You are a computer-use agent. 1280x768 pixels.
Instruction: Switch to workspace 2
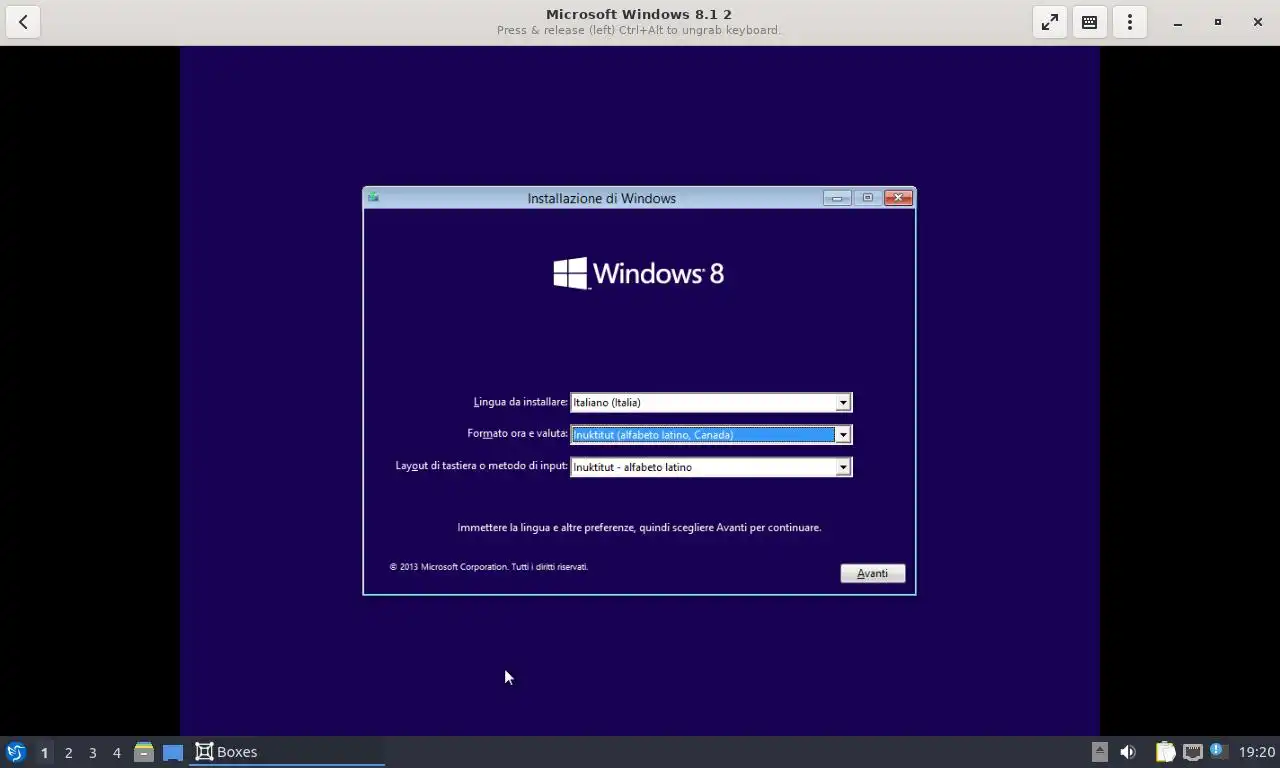[x=68, y=752]
